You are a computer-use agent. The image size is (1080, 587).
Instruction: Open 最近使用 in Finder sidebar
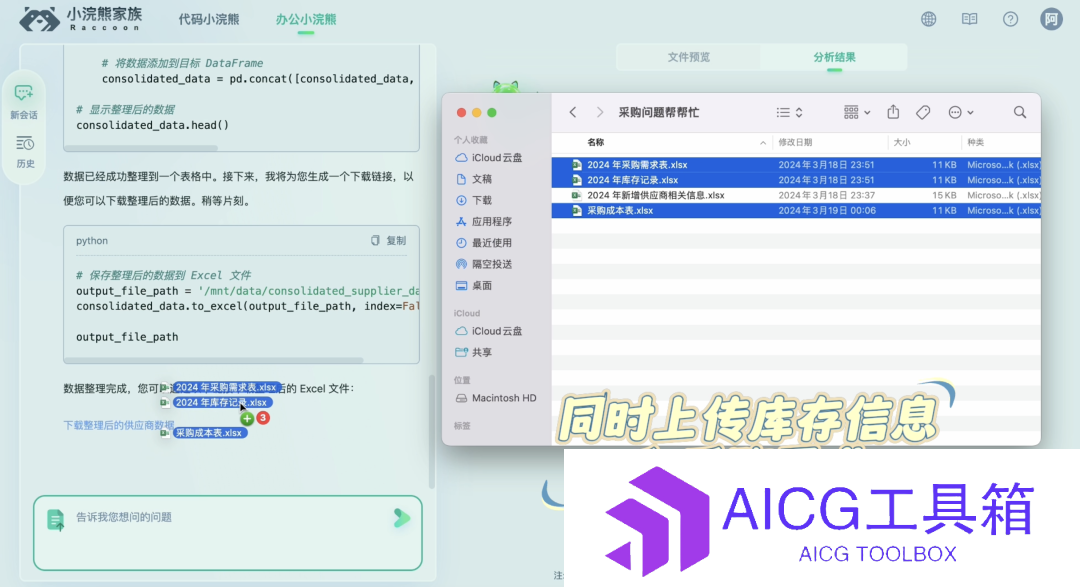(484, 243)
